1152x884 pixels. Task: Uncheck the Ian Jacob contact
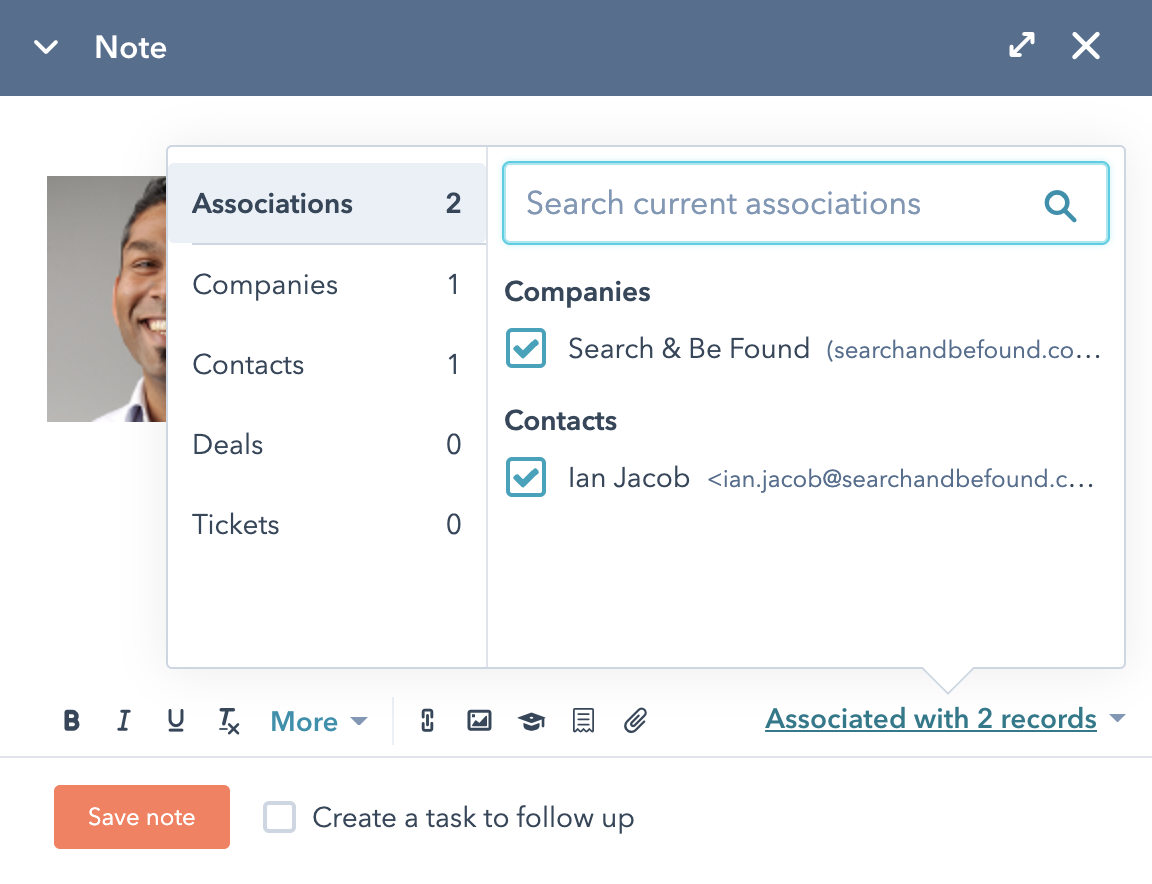tap(526, 478)
